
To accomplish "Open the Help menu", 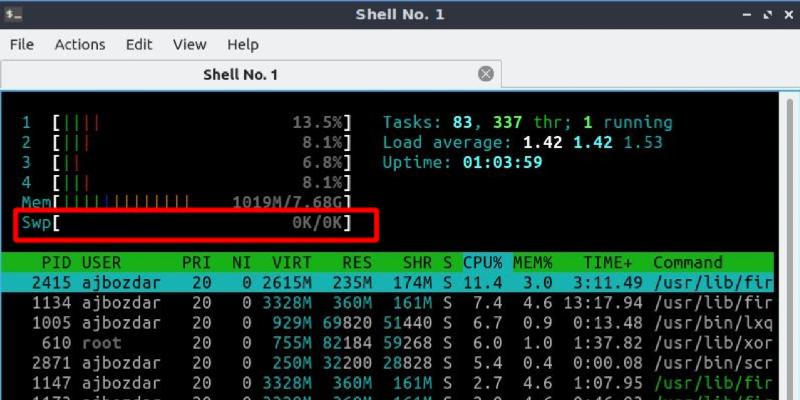I will tap(243, 45).
